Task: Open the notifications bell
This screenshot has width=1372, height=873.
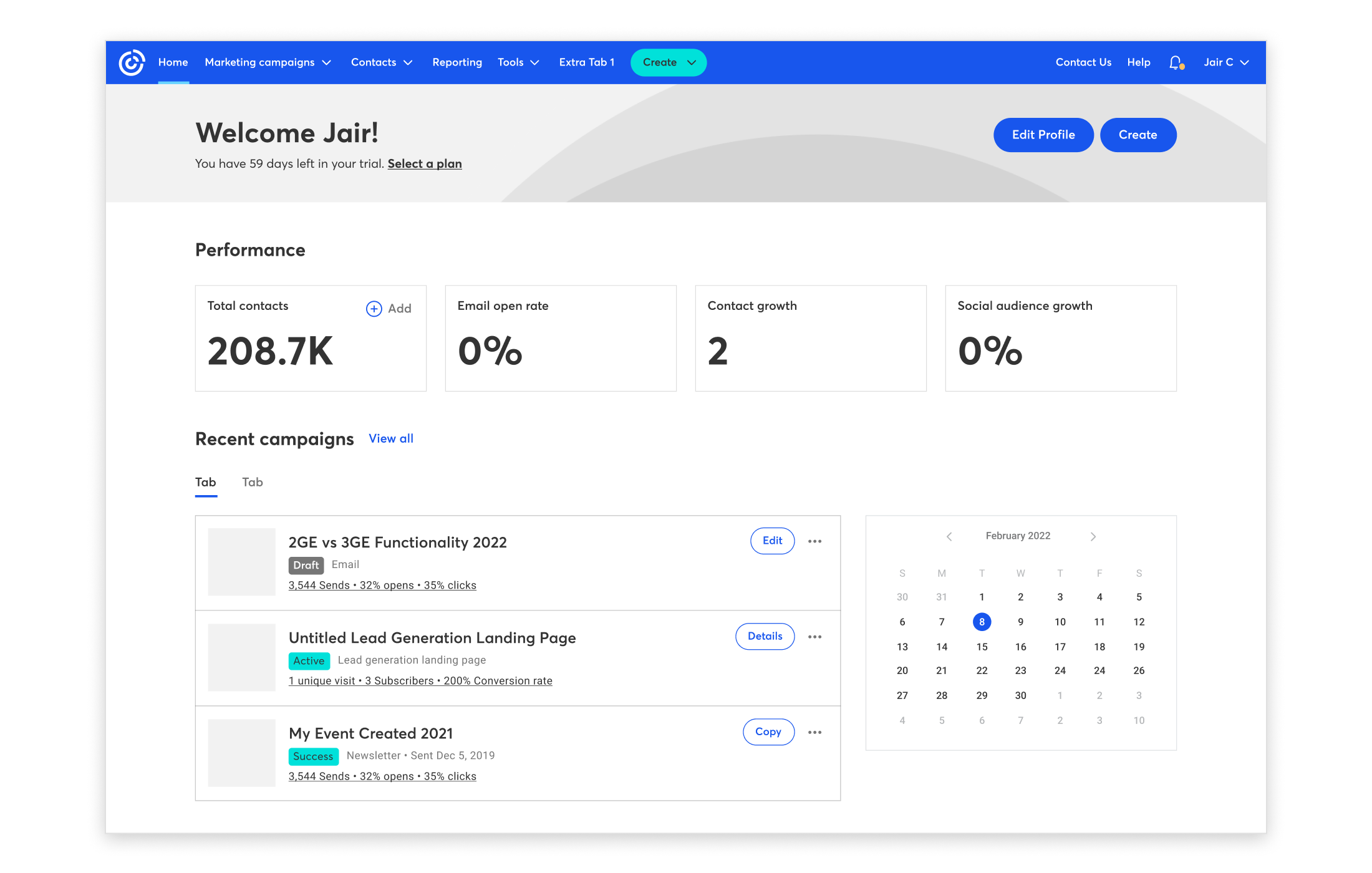Action: pyautogui.click(x=1176, y=62)
